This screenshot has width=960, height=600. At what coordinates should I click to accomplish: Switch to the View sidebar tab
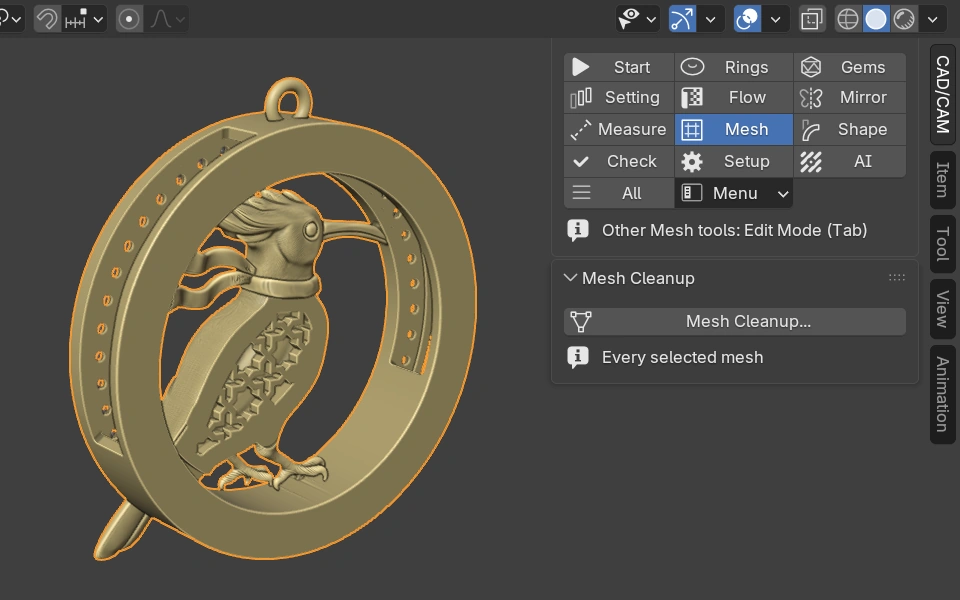[942, 309]
